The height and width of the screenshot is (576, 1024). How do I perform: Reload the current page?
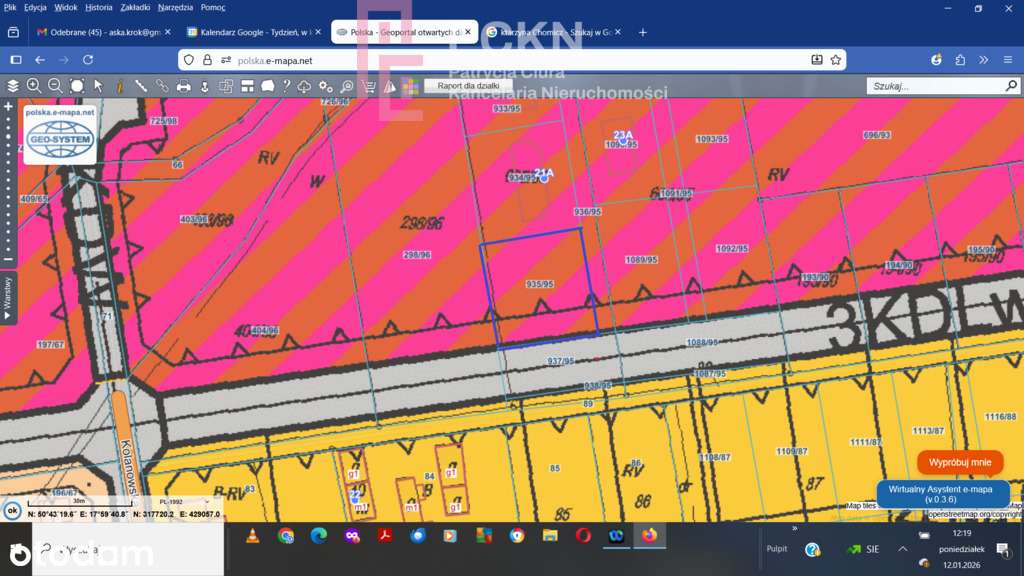(88, 60)
